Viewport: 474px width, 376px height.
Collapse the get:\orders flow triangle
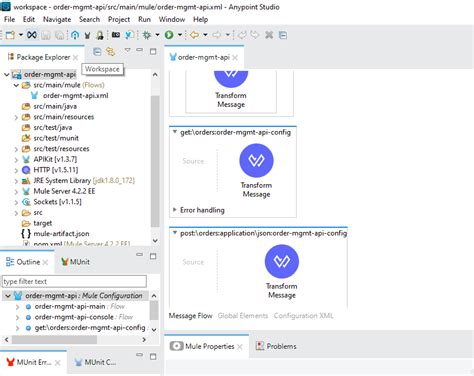pos(175,132)
